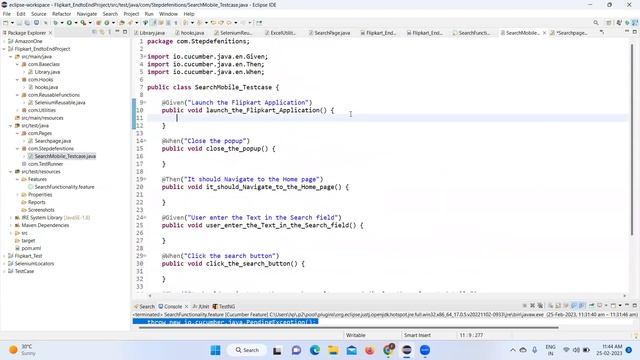Open the Source menu
This screenshot has width=640, height=360.
(x=39, y=14)
